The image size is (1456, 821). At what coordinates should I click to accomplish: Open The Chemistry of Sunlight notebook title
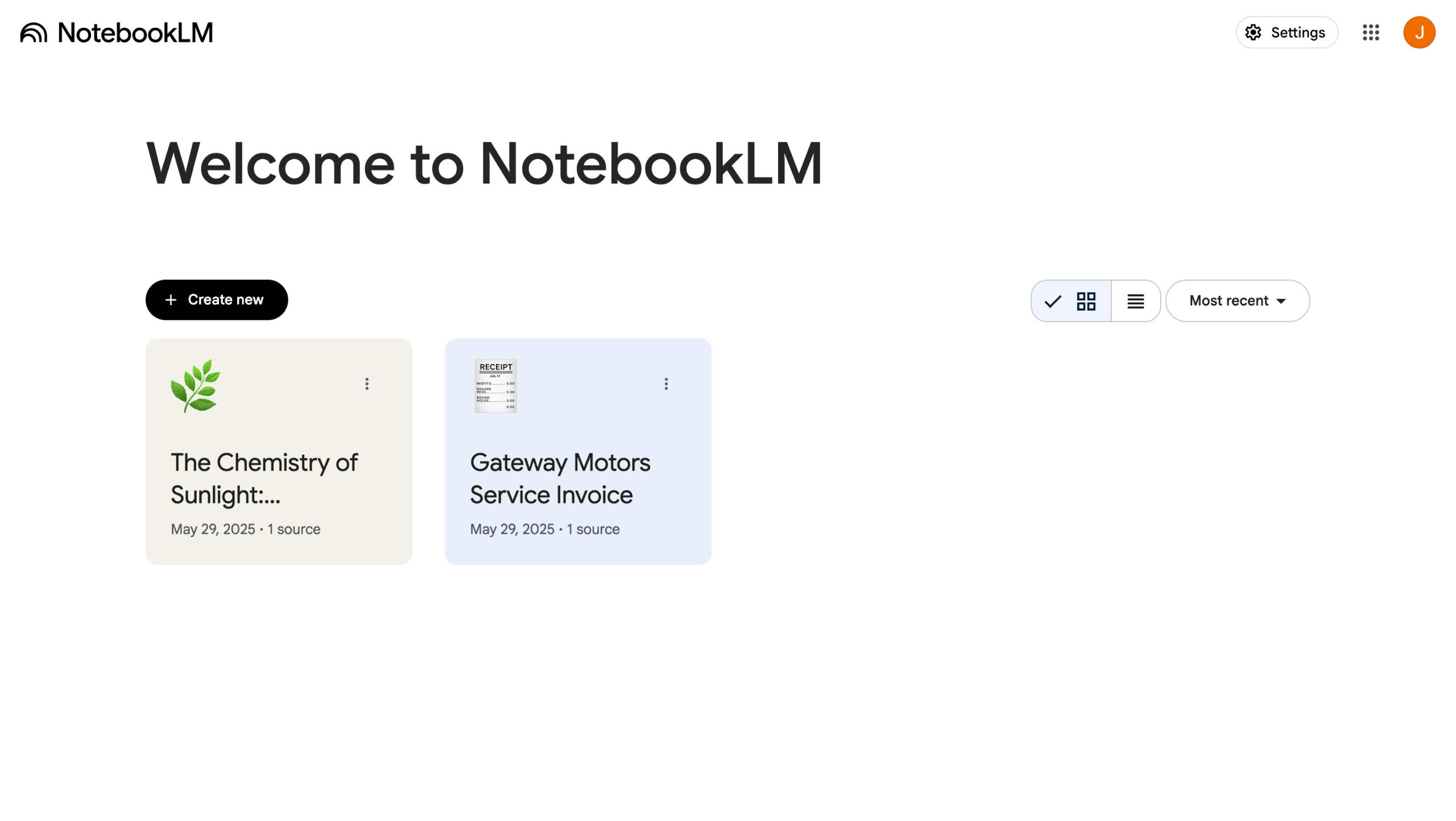click(x=264, y=478)
